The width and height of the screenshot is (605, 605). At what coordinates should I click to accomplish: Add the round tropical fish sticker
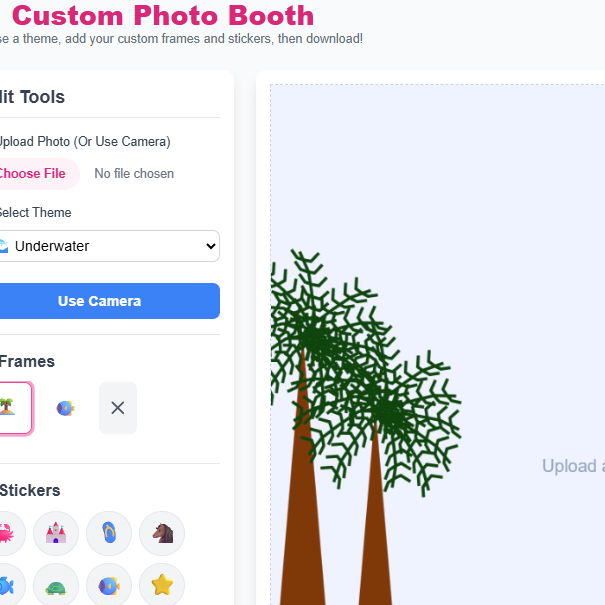point(109,586)
